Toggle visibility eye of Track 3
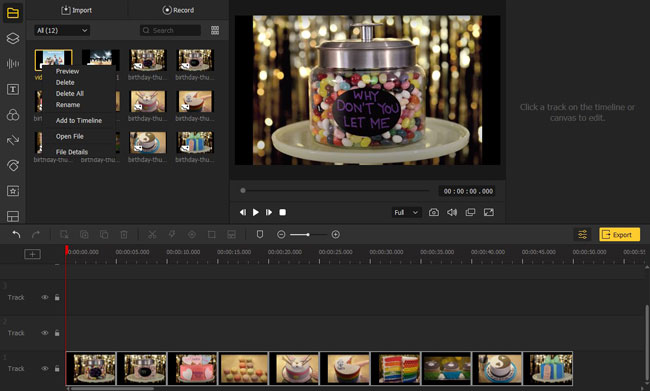The height and width of the screenshot is (391, 650). [x=44, y=297]
